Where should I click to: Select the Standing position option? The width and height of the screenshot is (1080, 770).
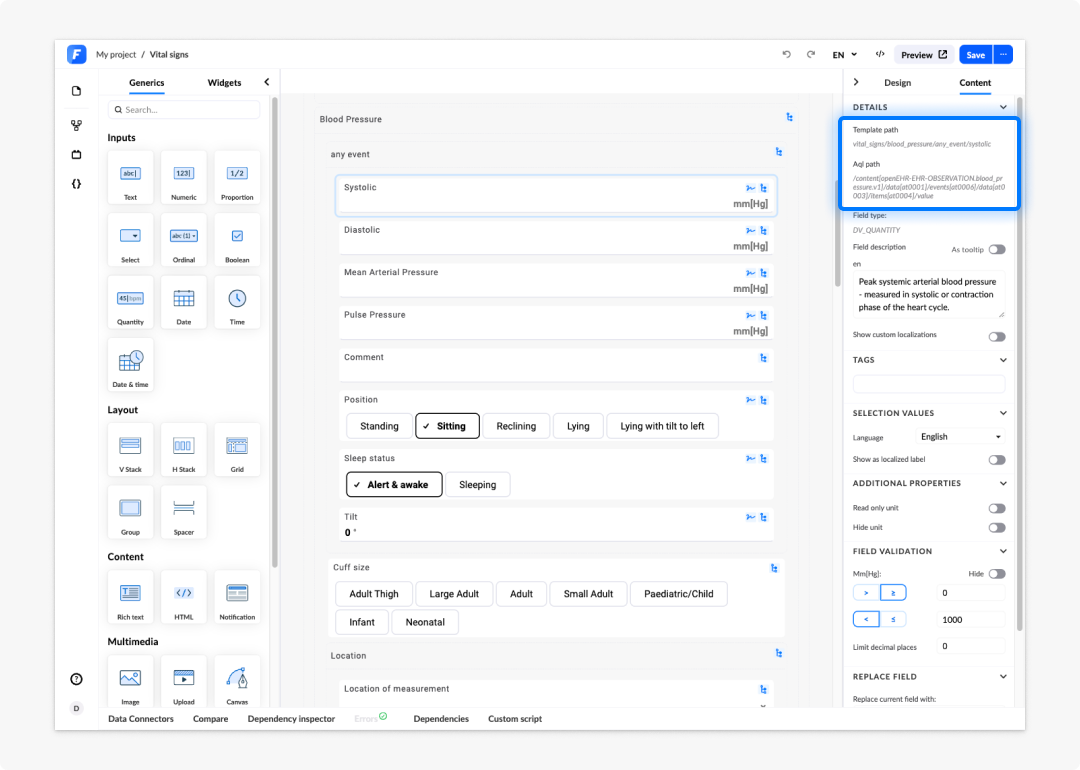coord(380,426)
